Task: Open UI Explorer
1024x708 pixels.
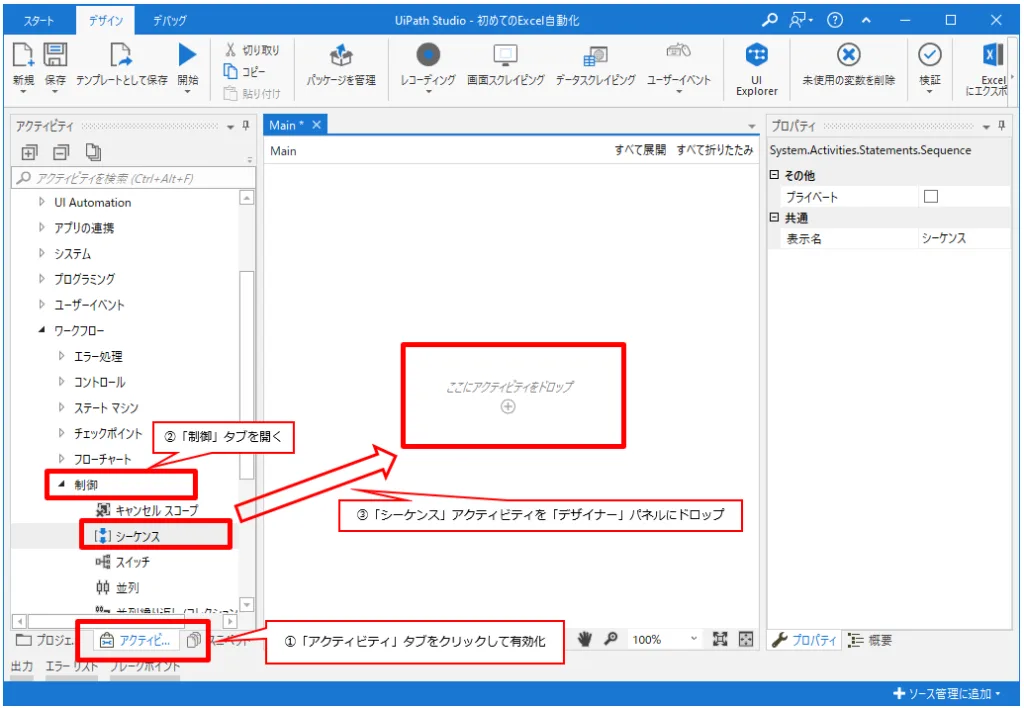Action: (755, 67)
